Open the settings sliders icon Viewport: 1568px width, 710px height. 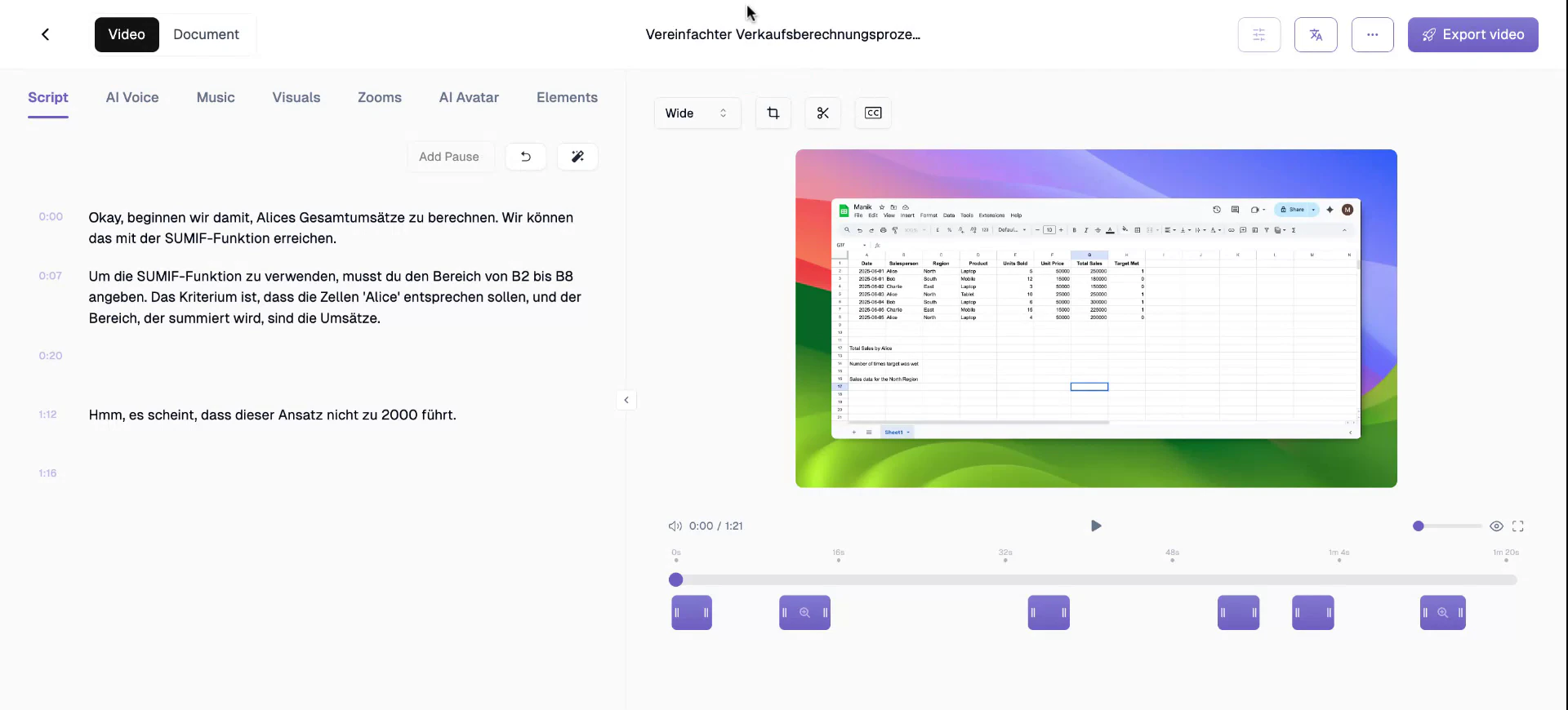(1258, 34)
